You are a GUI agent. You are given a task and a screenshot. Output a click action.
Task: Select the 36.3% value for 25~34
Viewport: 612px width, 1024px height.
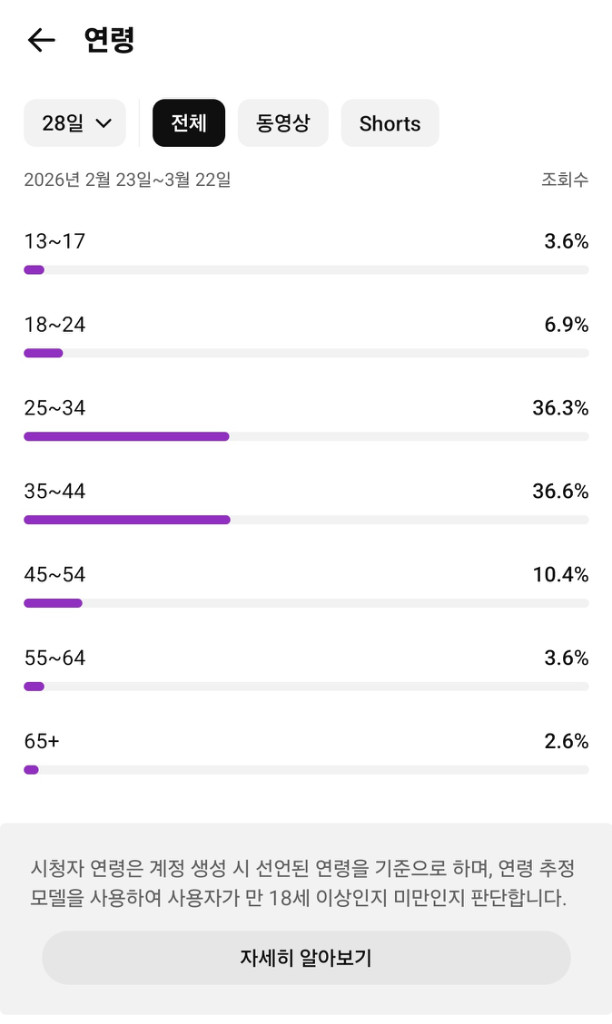point(560,408)
